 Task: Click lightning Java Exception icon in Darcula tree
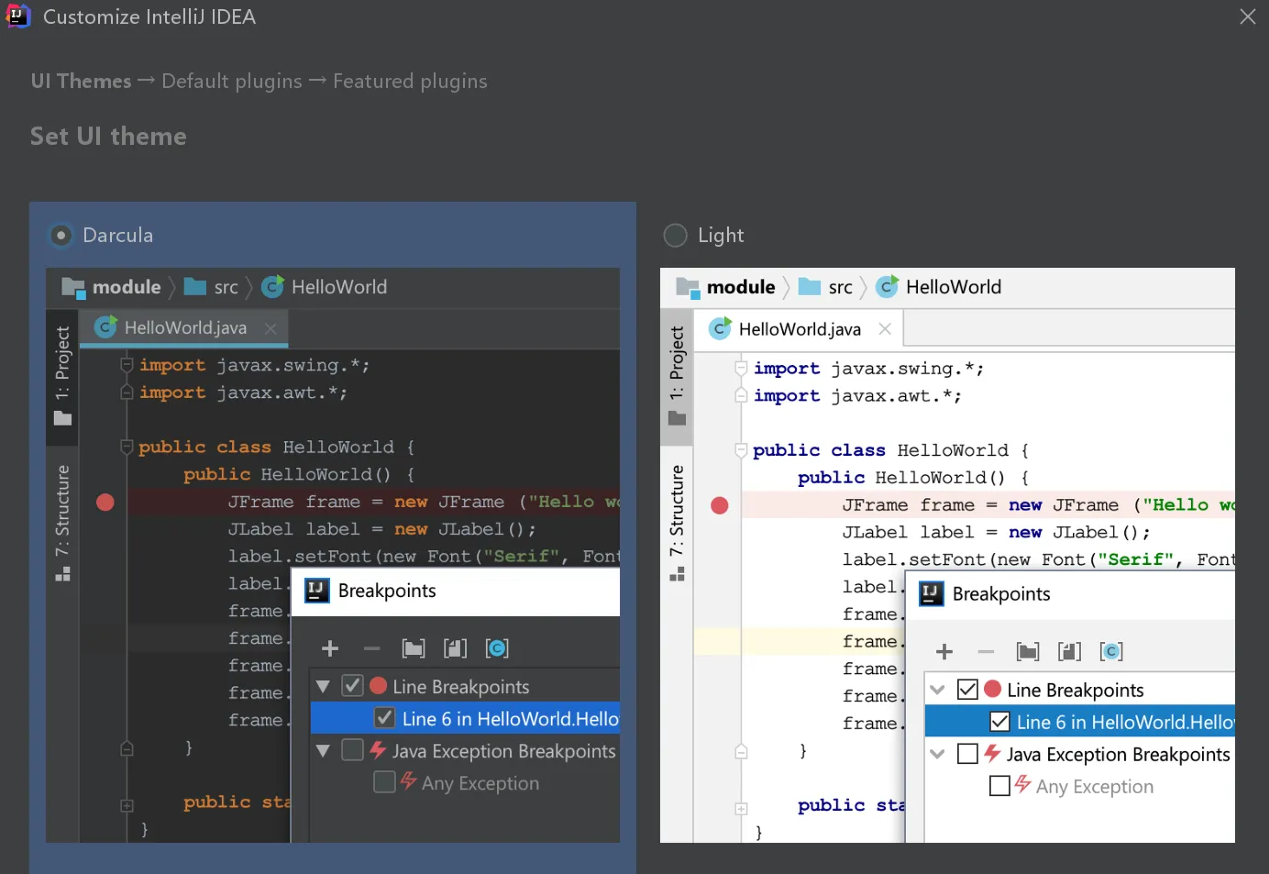click(378, 750)
